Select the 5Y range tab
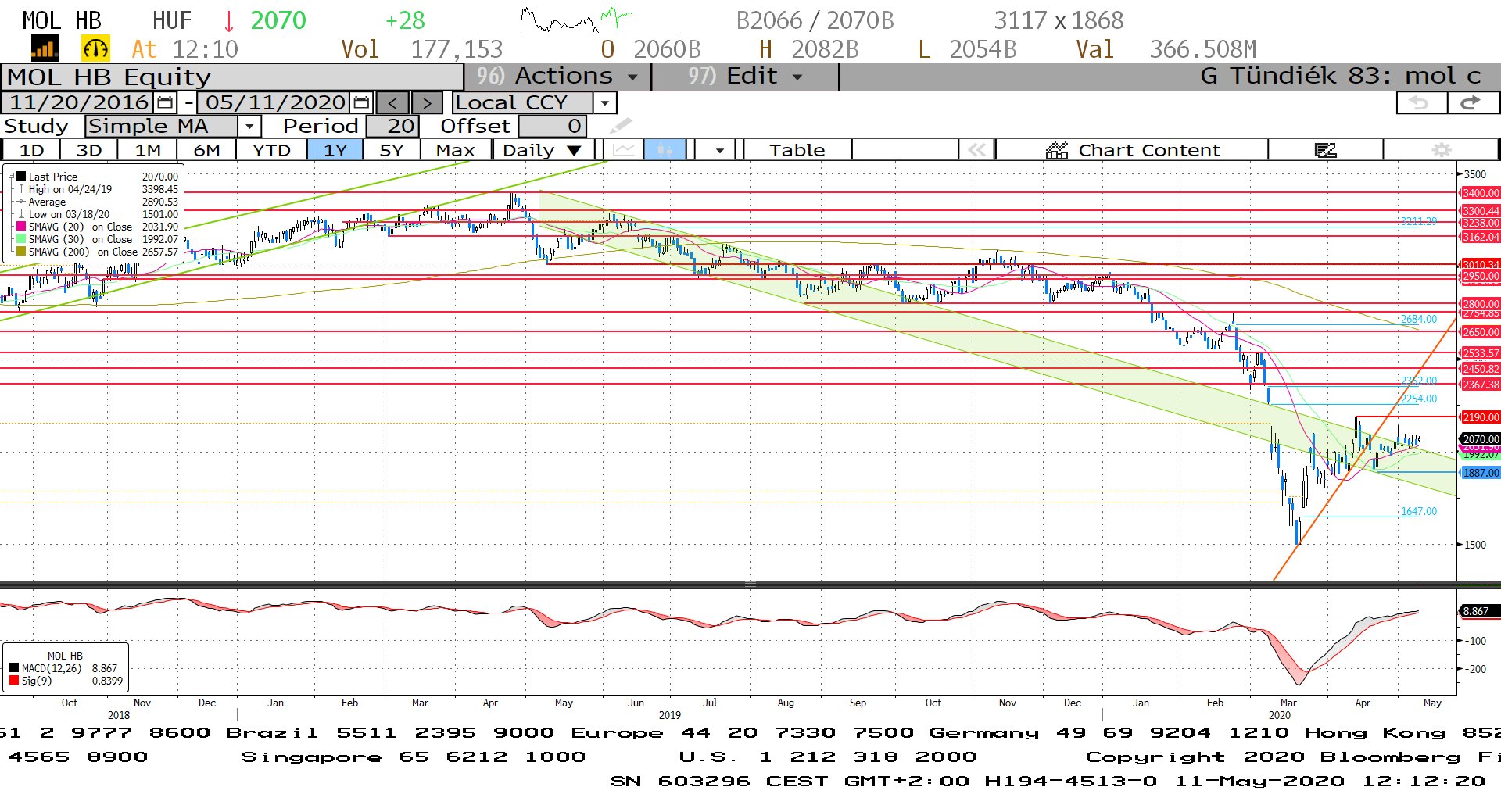 click(391, 149)
